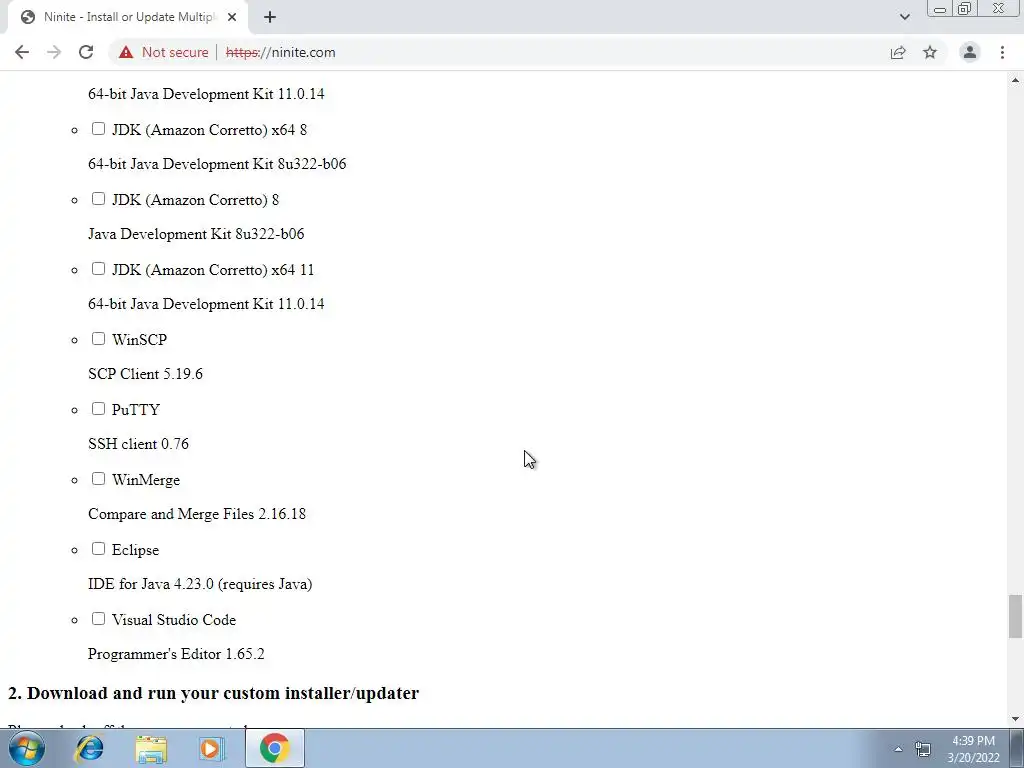
Task: Open the Windows Start menu
Action: 27,748
